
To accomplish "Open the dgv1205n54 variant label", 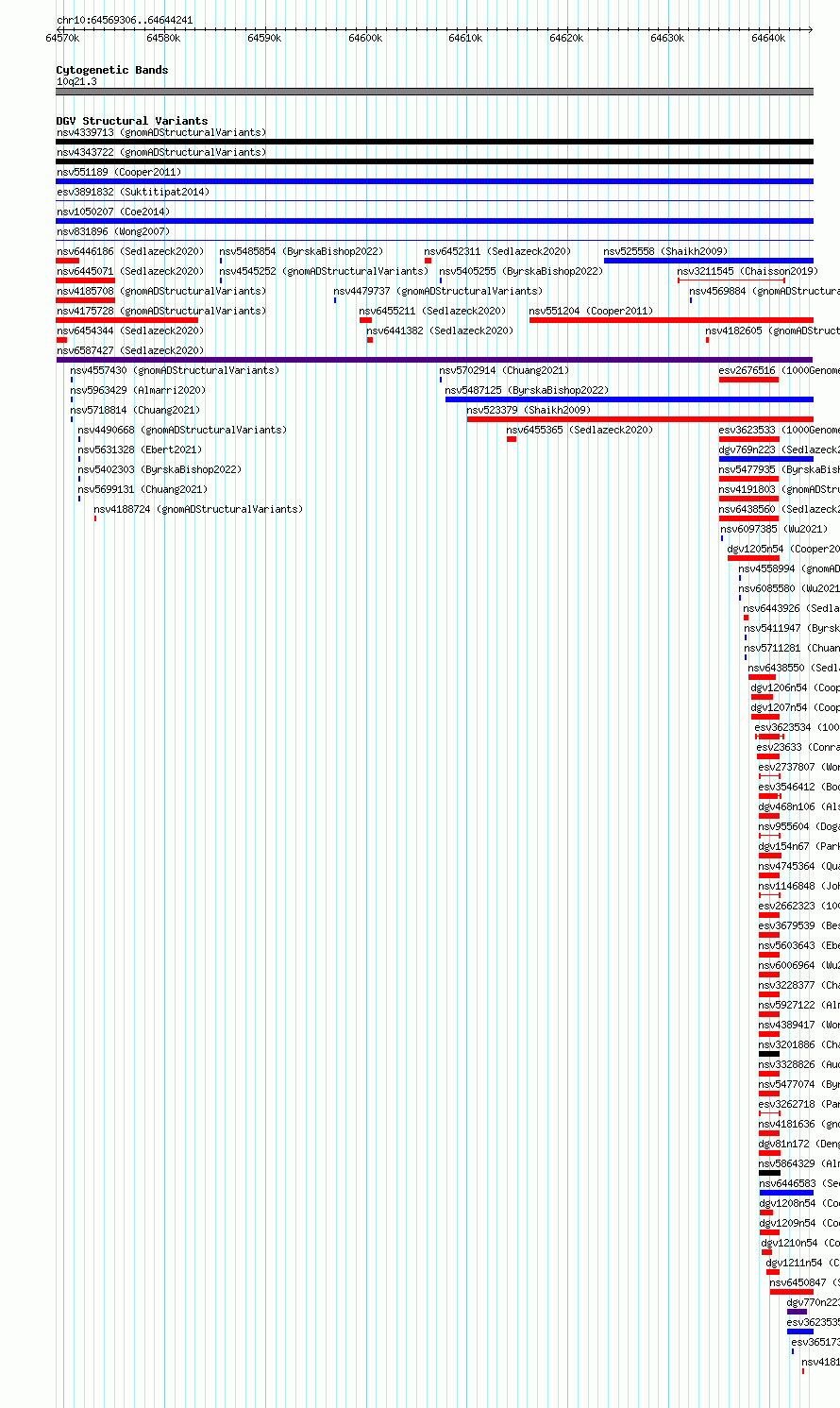I will [x=783, y=549].
